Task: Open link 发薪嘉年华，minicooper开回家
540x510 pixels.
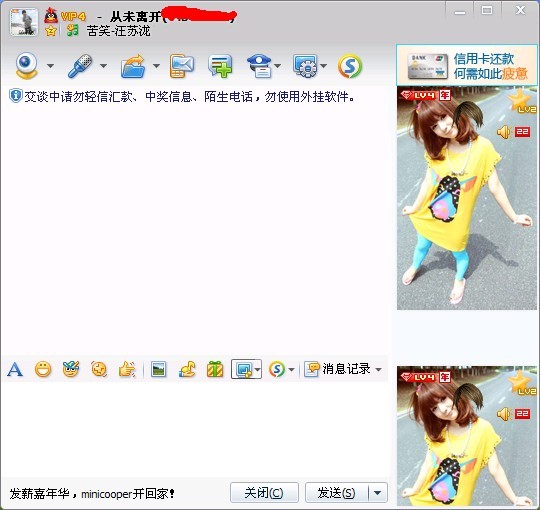Action: (92, 493)
